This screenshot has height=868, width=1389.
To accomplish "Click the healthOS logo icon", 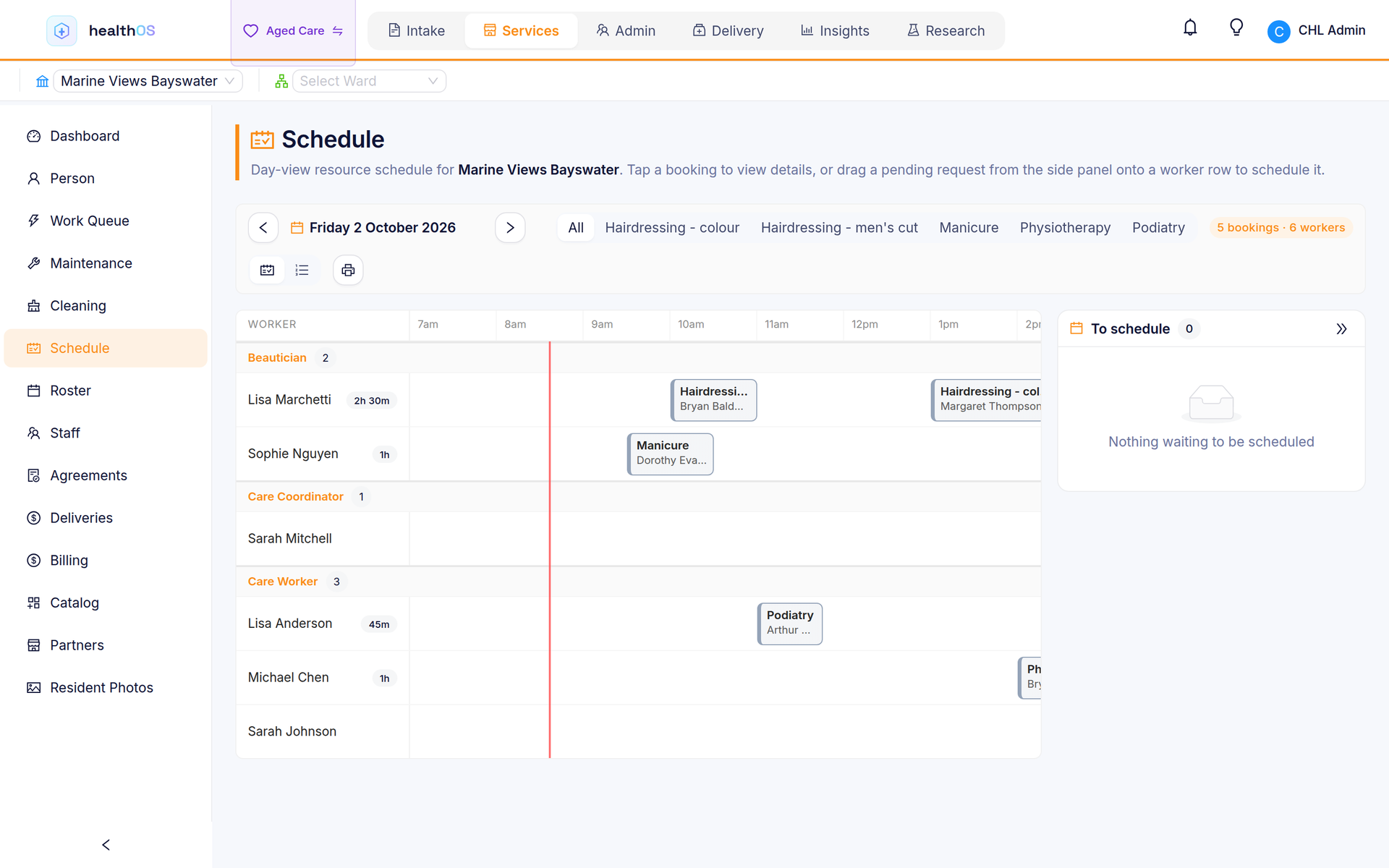I will [61, 30].
